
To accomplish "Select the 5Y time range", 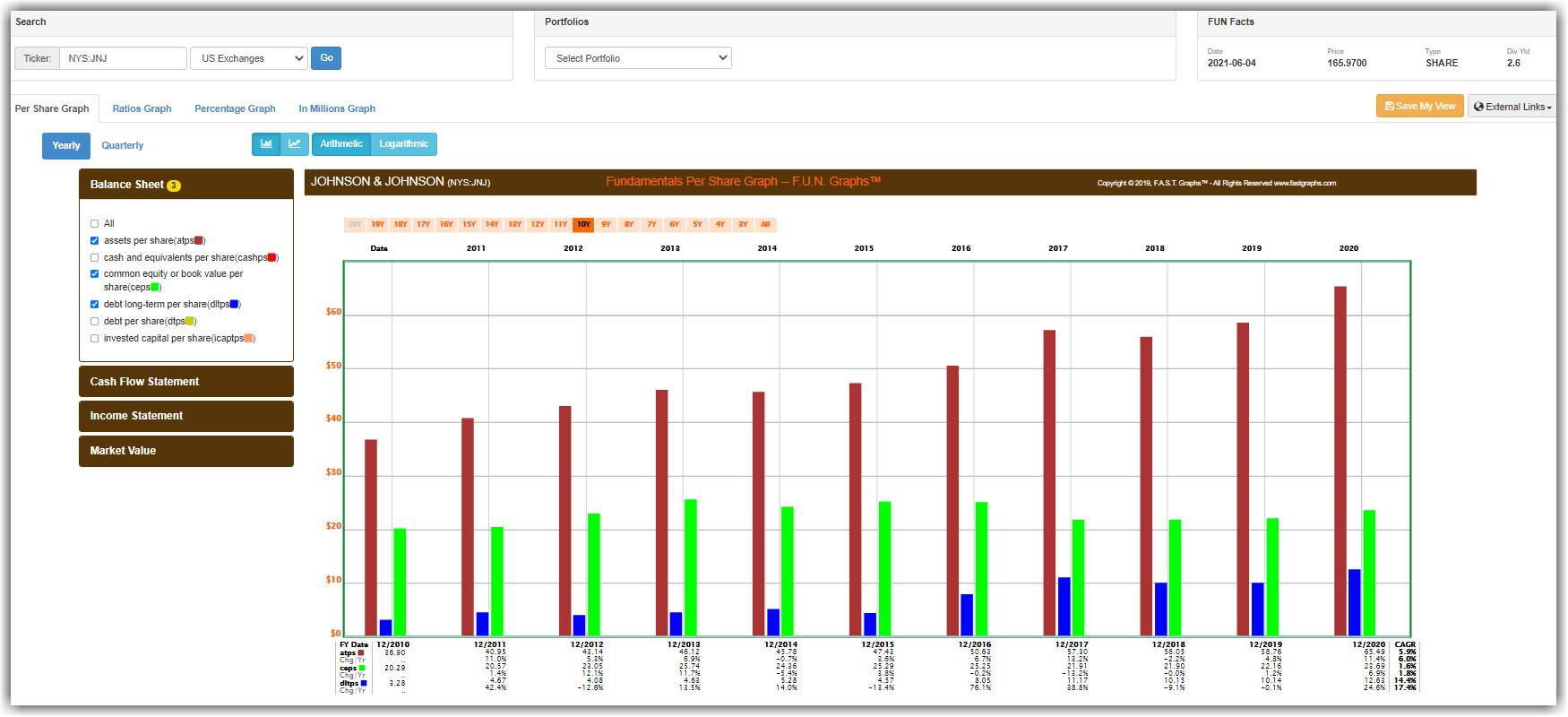I will point(697,225).
